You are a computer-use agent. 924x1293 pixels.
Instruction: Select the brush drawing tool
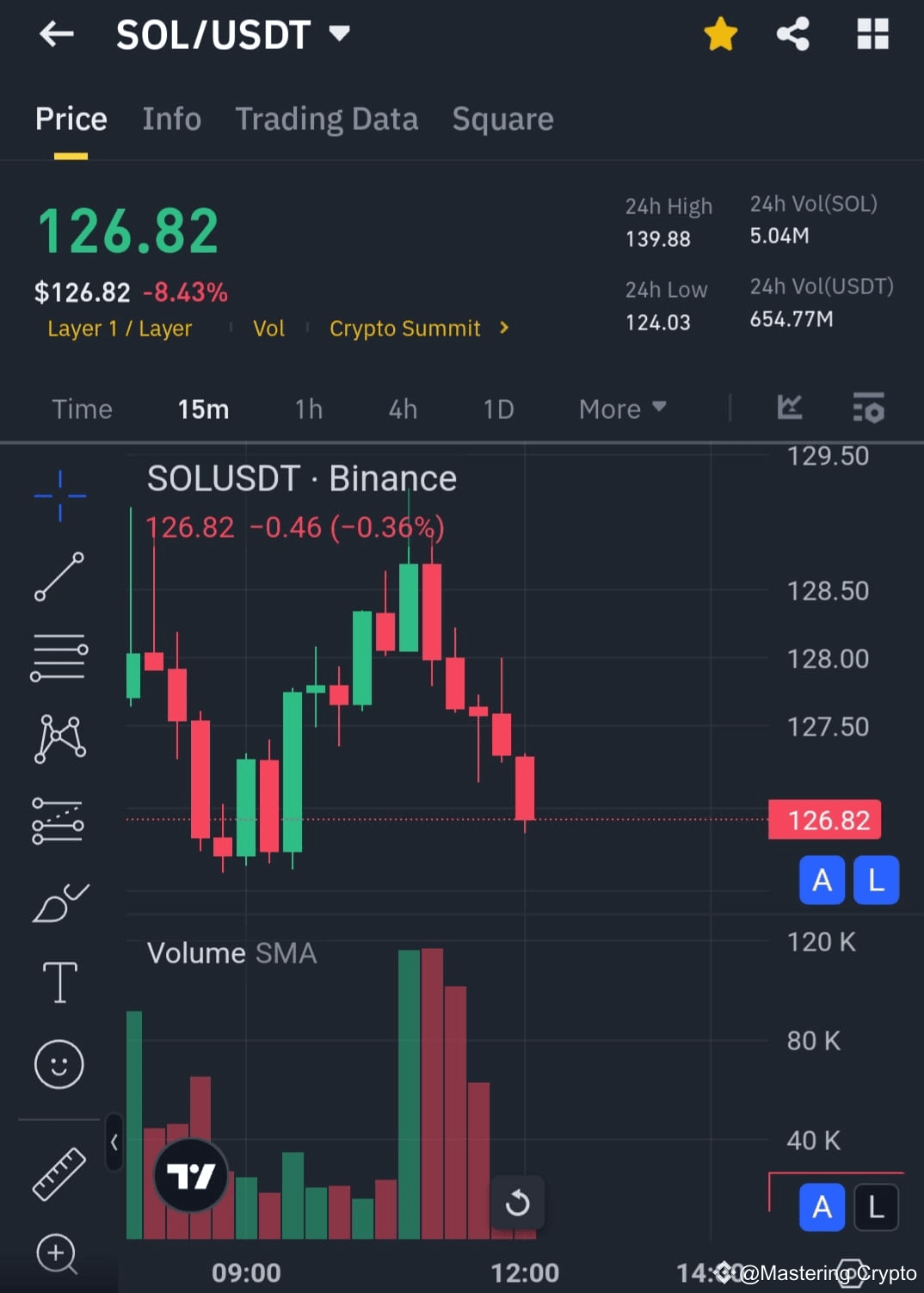(59, 902)
